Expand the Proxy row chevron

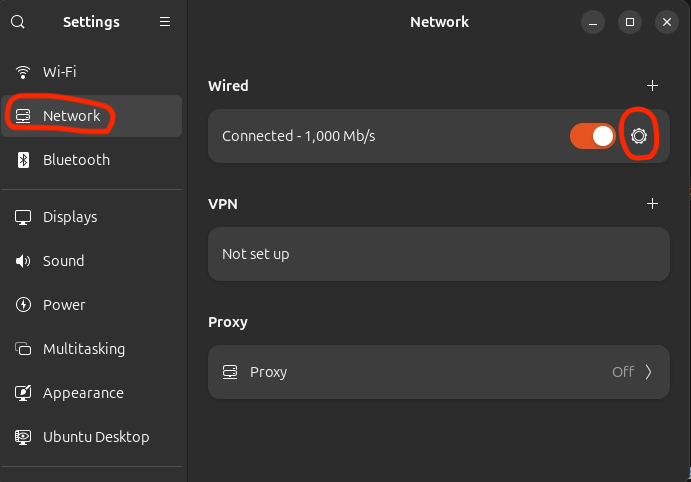(x=648, y=372)
